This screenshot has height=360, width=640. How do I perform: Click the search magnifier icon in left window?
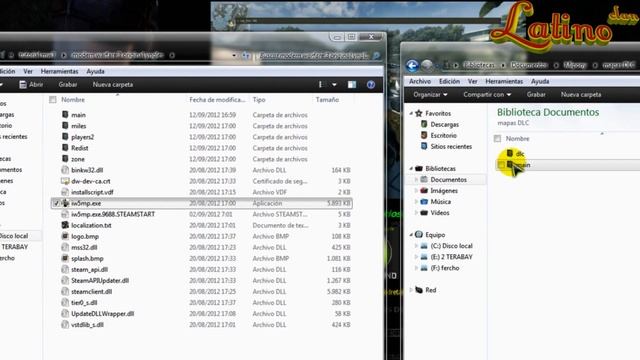[x=376, y=55]
